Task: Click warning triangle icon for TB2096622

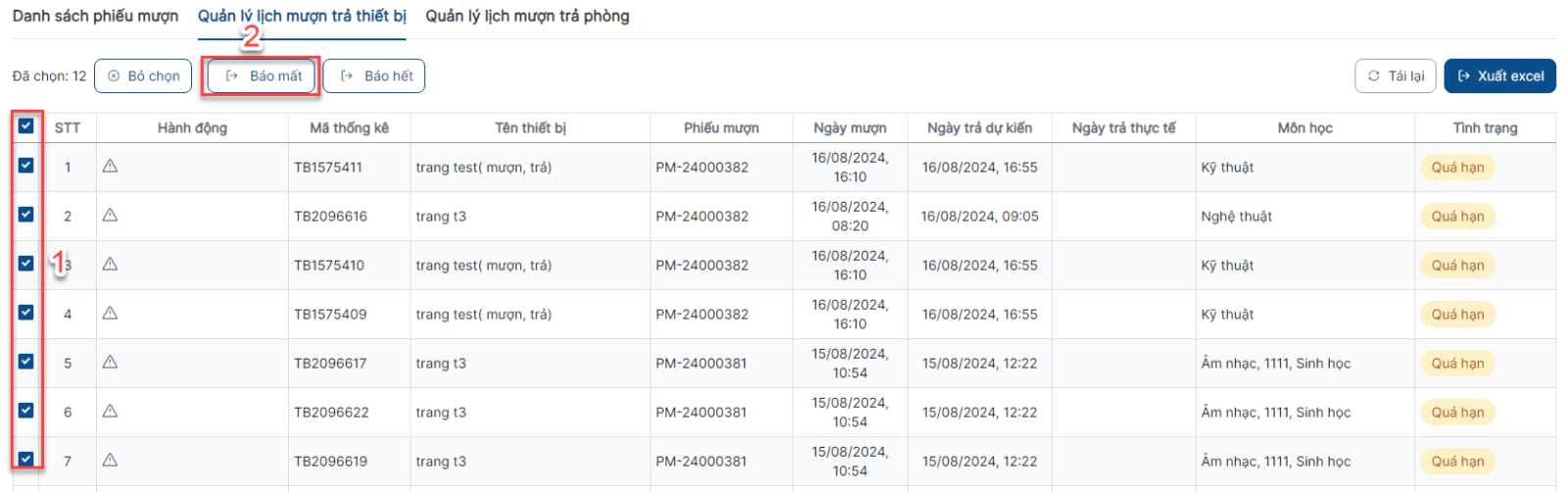Action: coord(110,412)
